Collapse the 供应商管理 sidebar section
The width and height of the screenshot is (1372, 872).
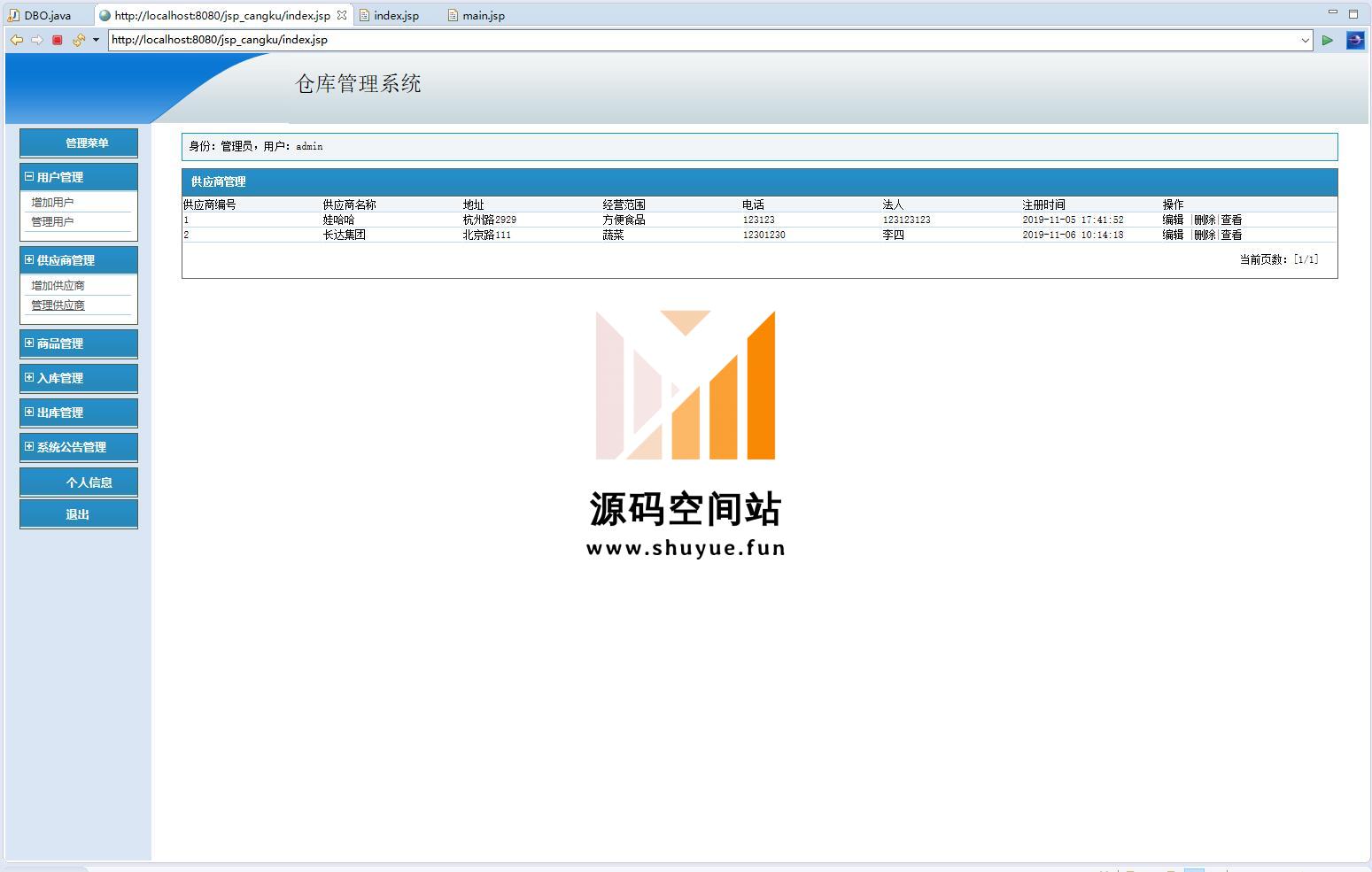pyautogui.click(x=29, y=259)
